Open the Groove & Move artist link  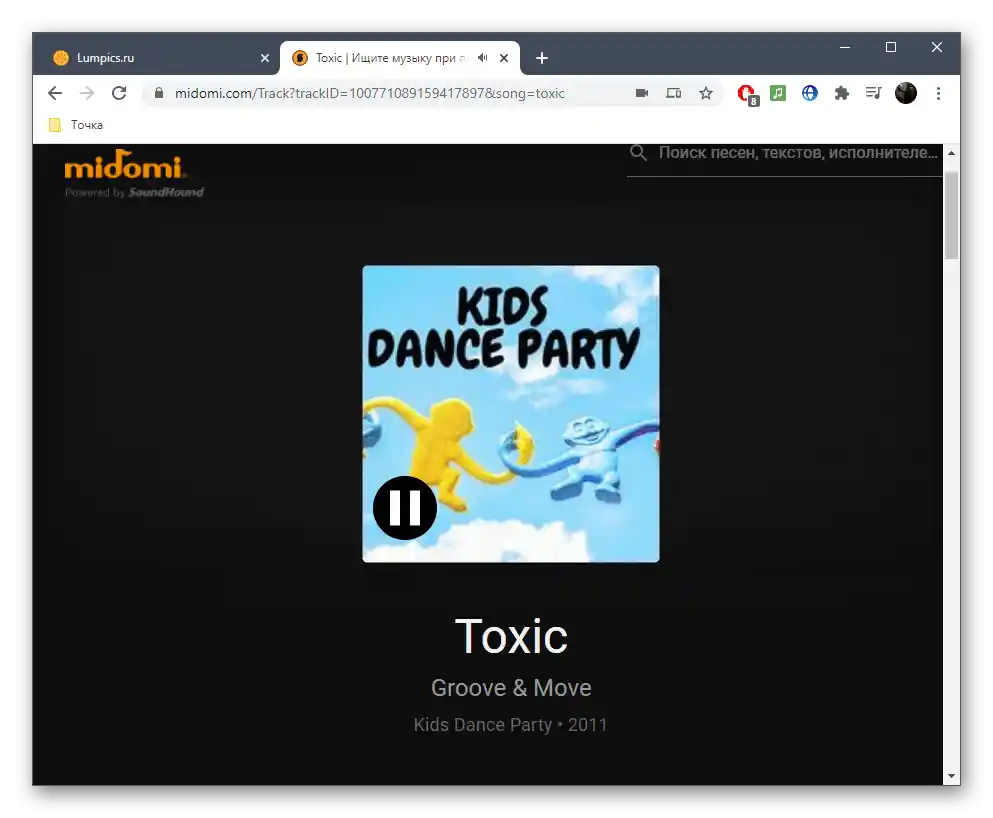[511, 688]
